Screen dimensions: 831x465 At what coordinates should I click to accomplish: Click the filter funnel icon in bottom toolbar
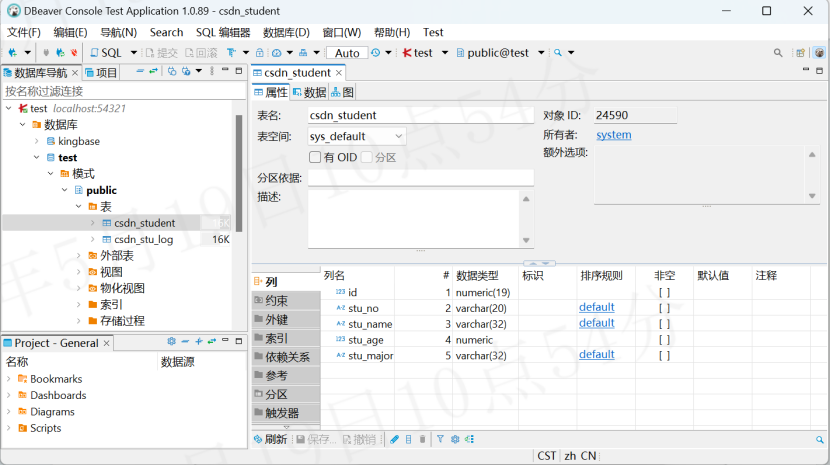(440, 439)
